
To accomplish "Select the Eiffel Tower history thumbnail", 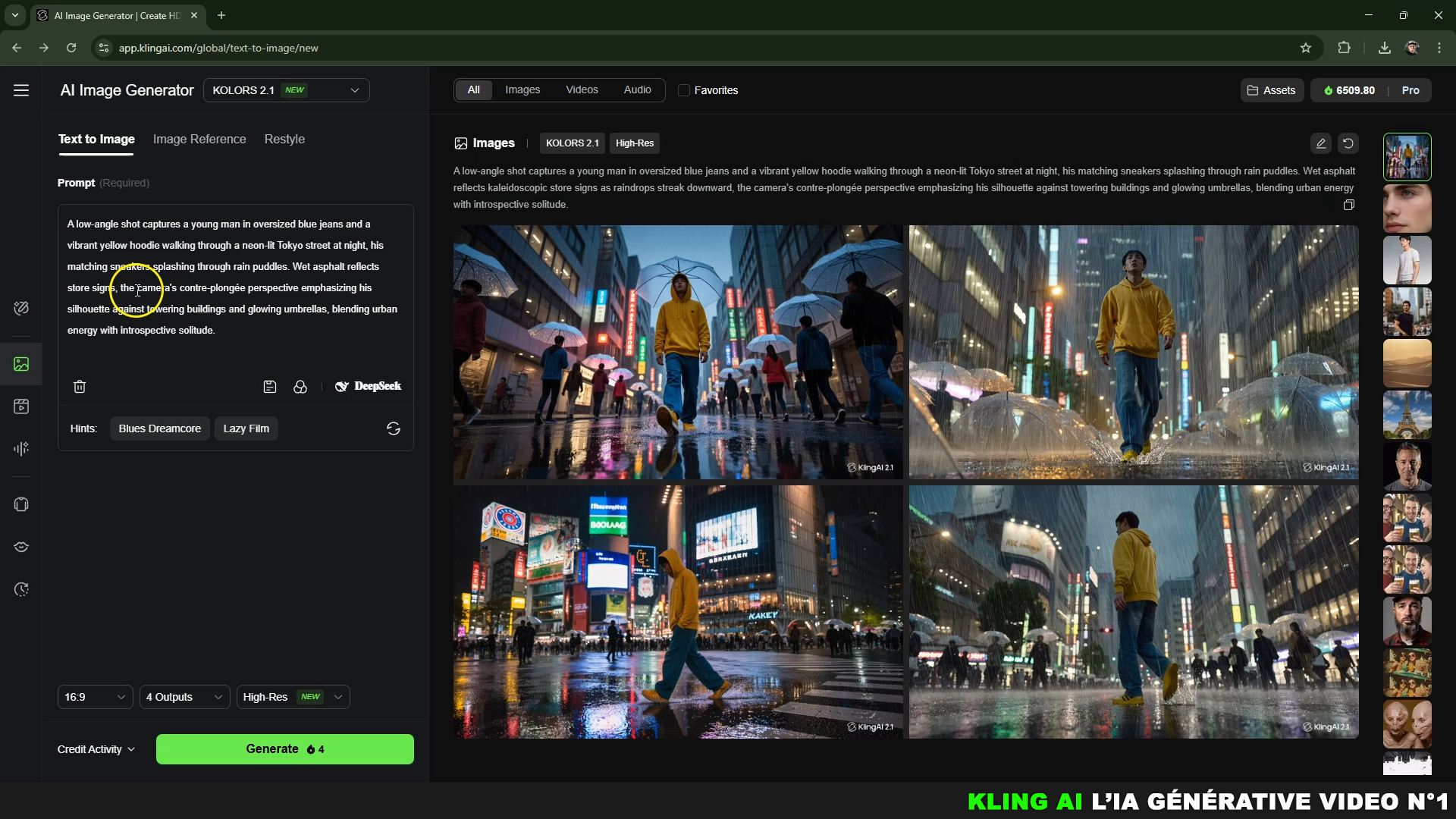I will point(1407,415).
